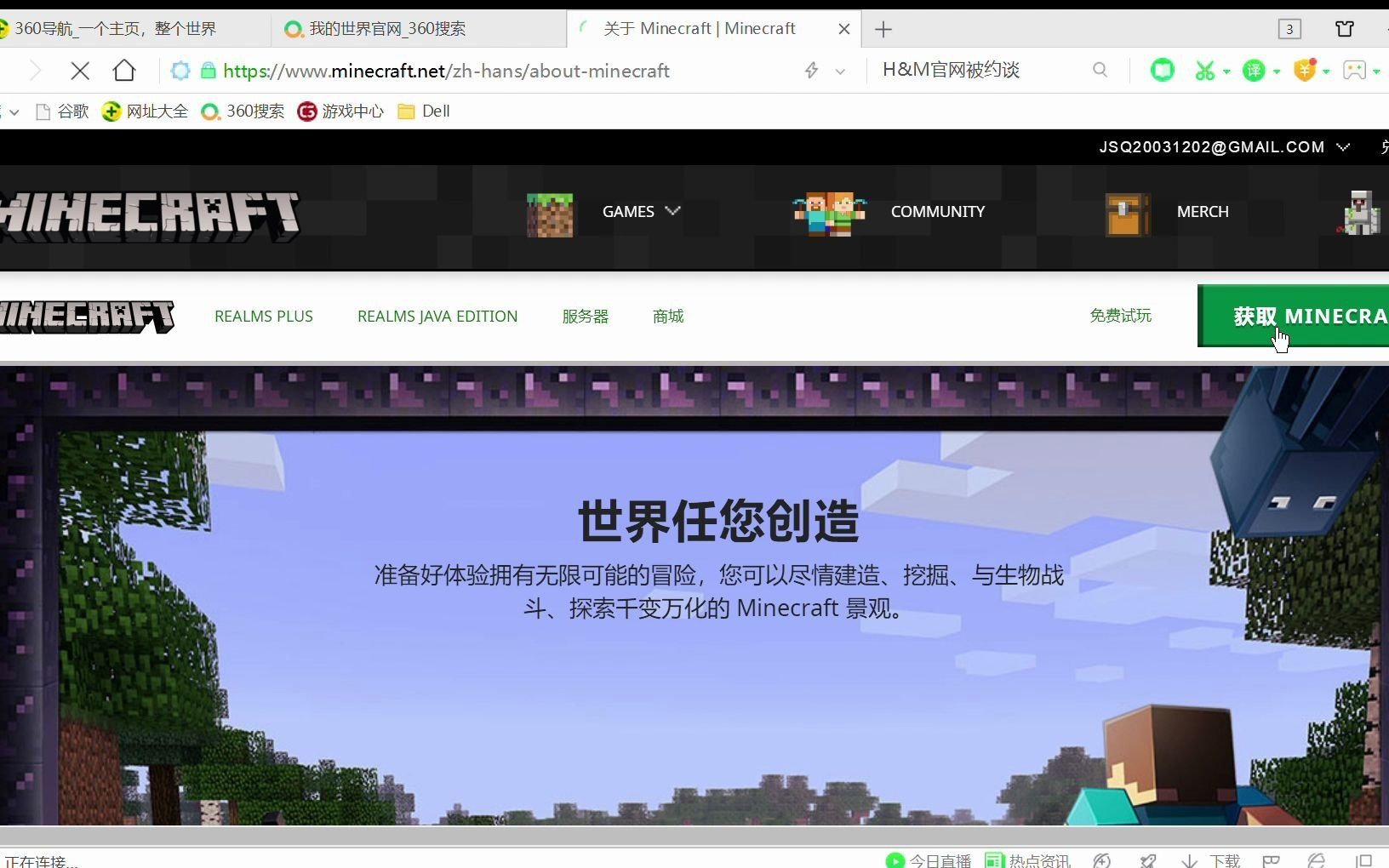Expand the JSQ20031202@GMAIL.COM account menu

1224,147
